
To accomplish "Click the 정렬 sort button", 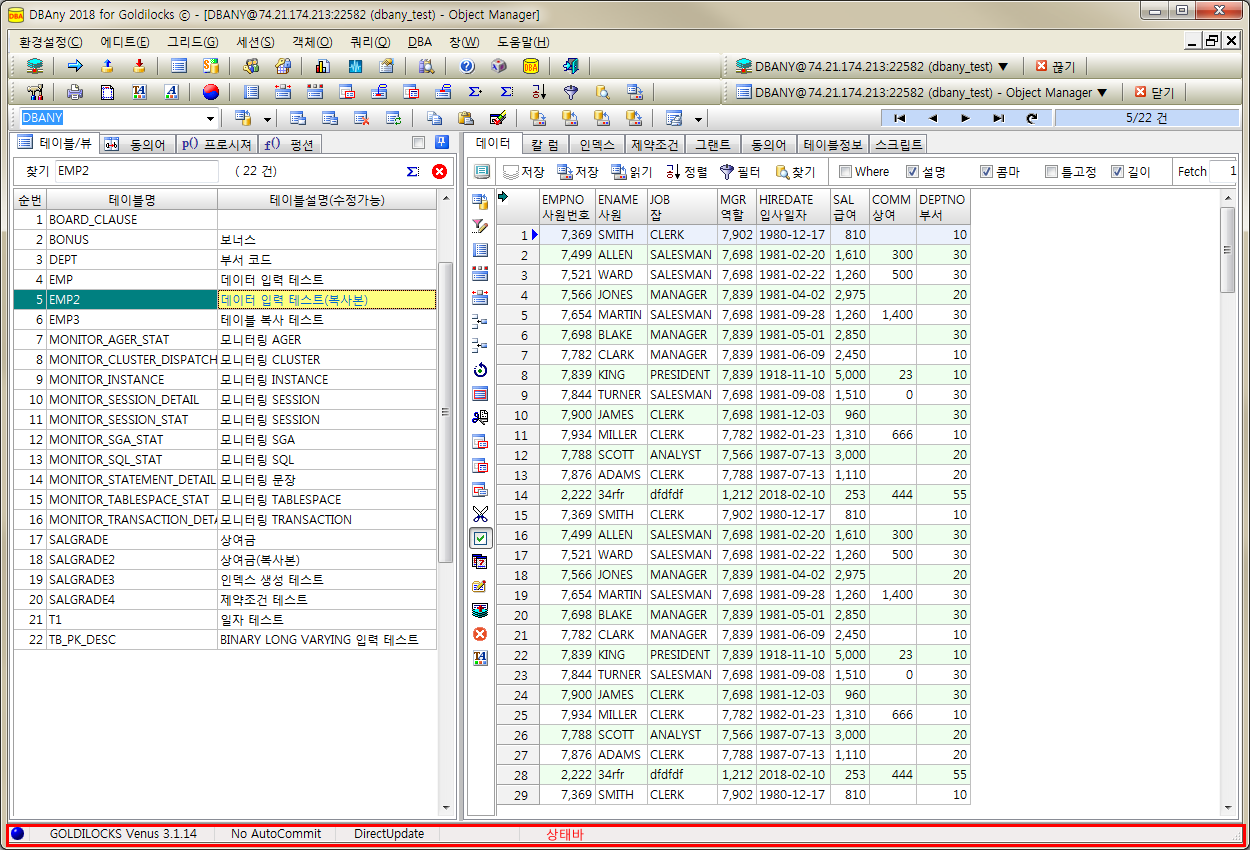I will [x=686, y=172].
